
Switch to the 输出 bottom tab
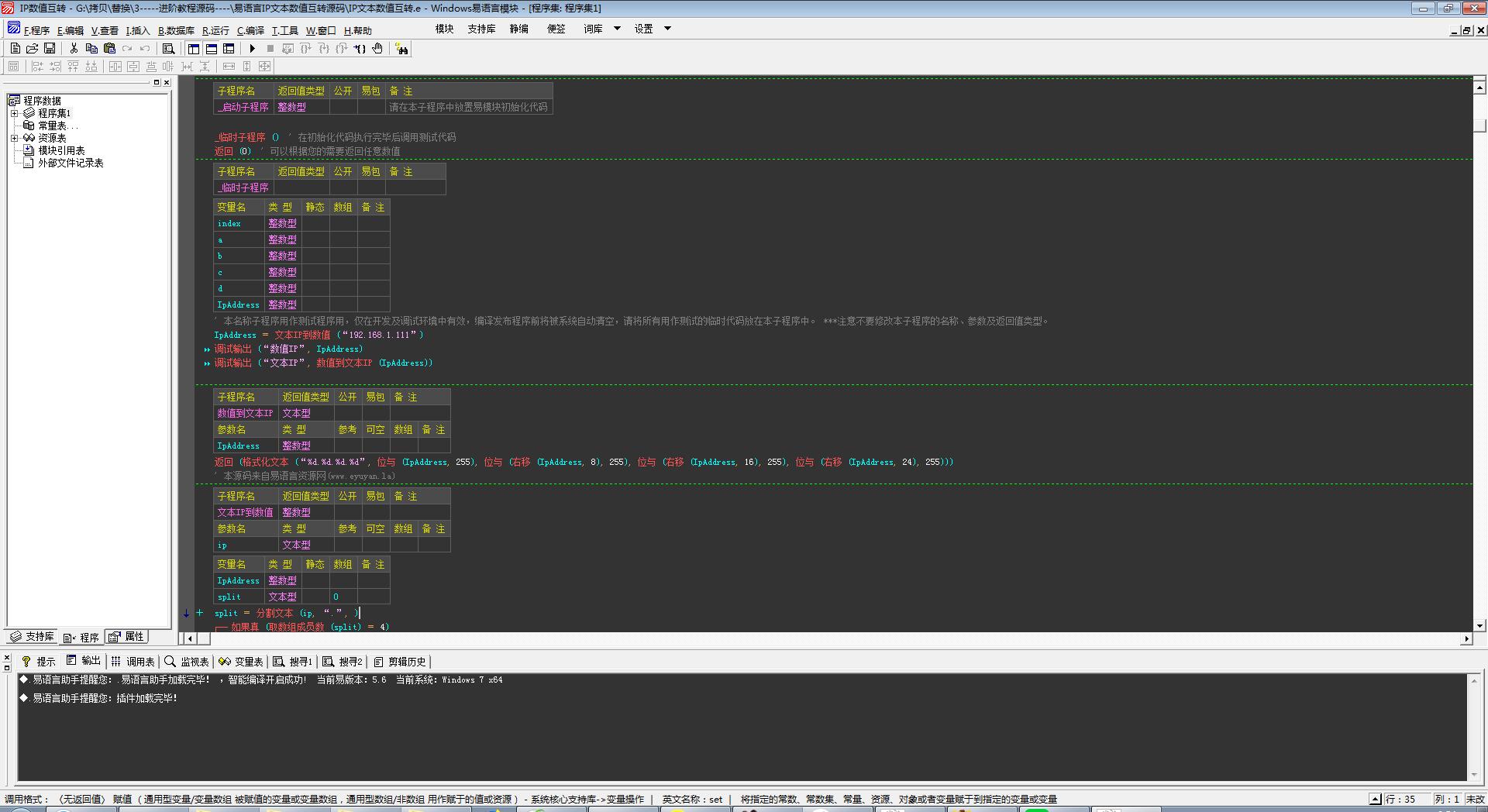pos(83,660)
